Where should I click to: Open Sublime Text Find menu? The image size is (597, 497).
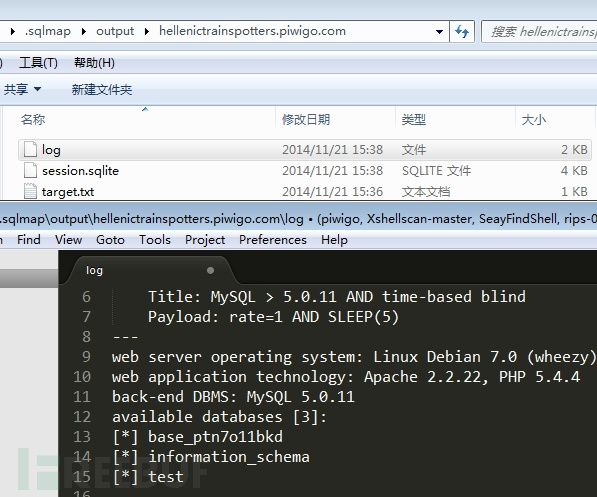[x=29, y=240]
